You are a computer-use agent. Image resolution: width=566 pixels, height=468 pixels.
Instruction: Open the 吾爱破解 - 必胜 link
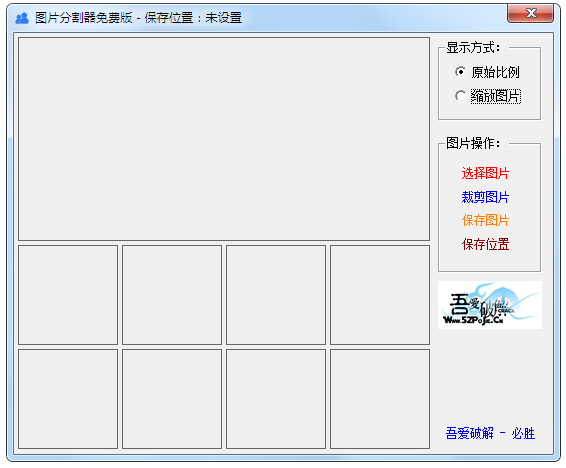pyautogui.click(x=490, y=433)
